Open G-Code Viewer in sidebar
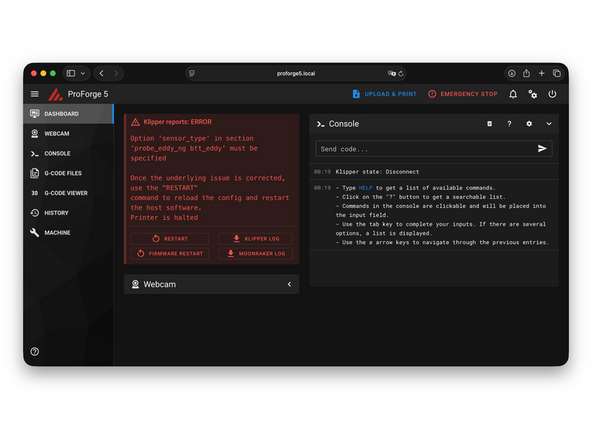 pos(68,193)
